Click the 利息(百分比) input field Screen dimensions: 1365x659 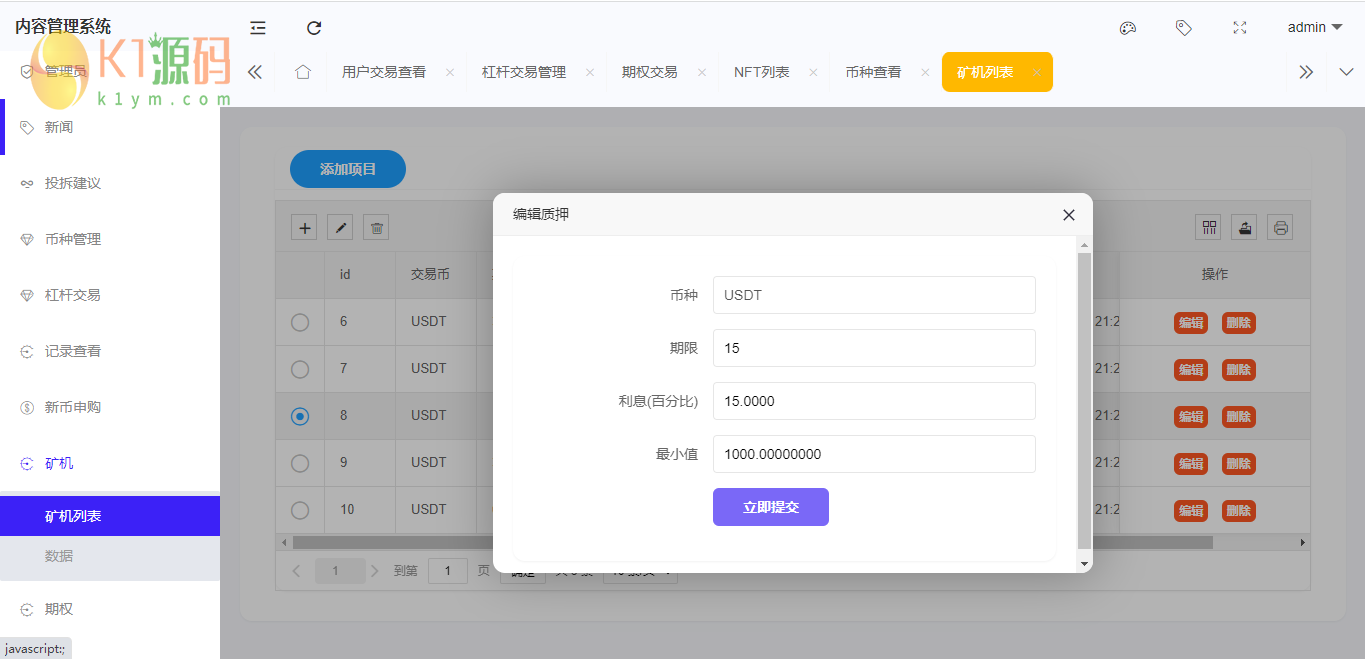click(873, 401)
